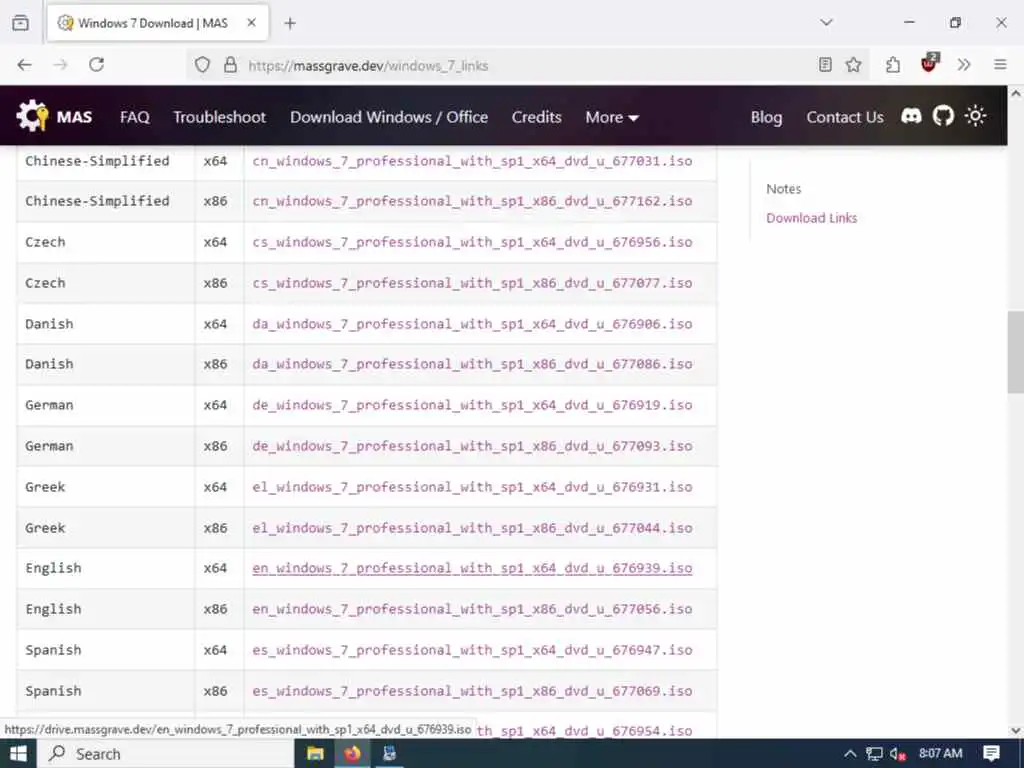Click the page vertical scrollbar thumb
Image resolution: width=1024 pixels, height=768 pixels.
[1016, 353]
